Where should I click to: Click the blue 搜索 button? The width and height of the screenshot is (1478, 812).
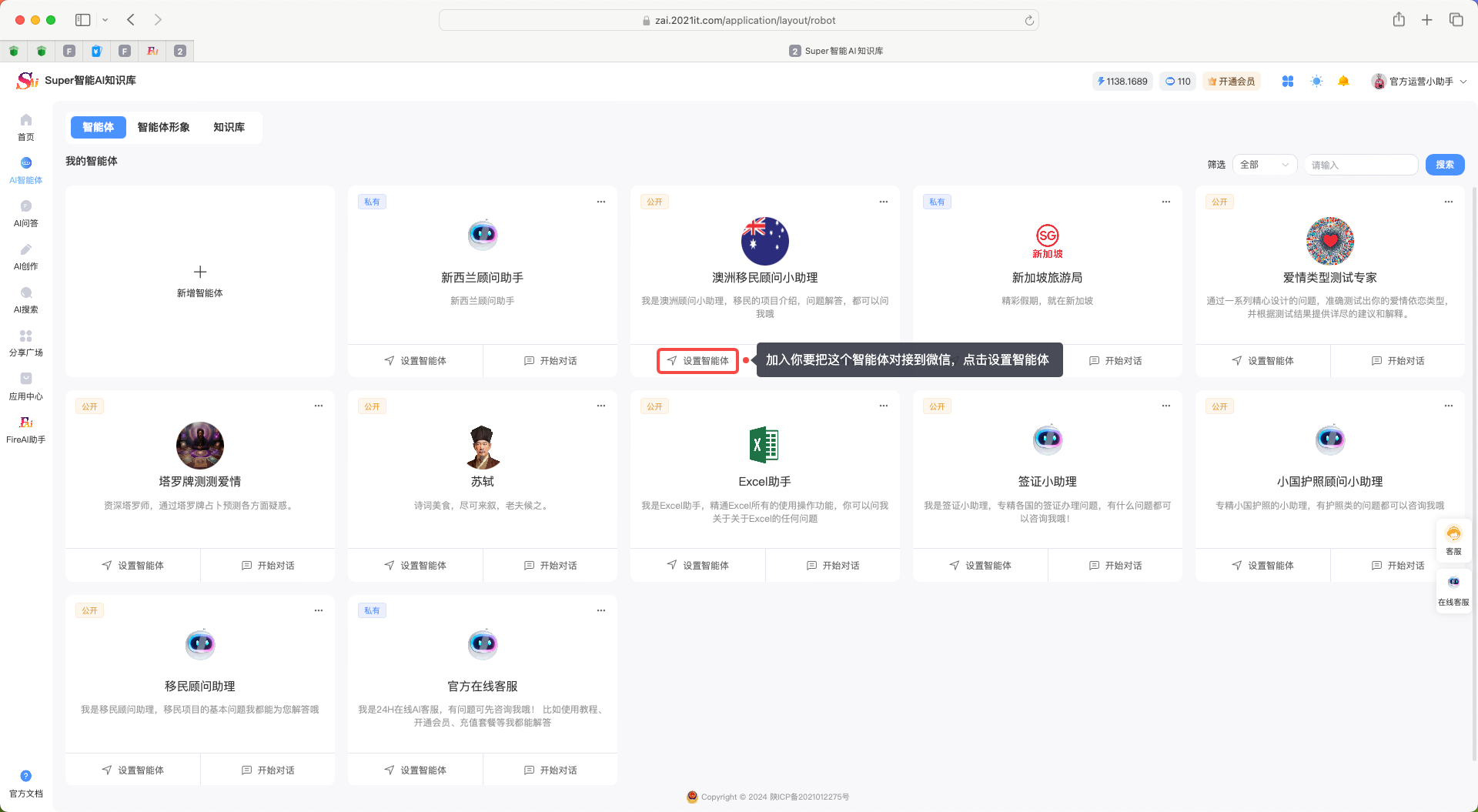(1444, 165)
